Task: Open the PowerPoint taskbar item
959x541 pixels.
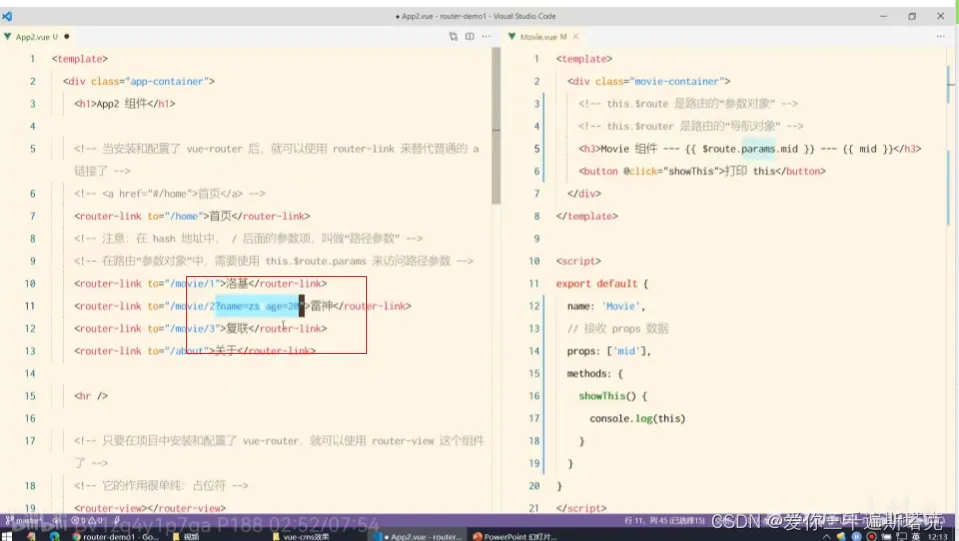Action: click(x=514, y=536)
